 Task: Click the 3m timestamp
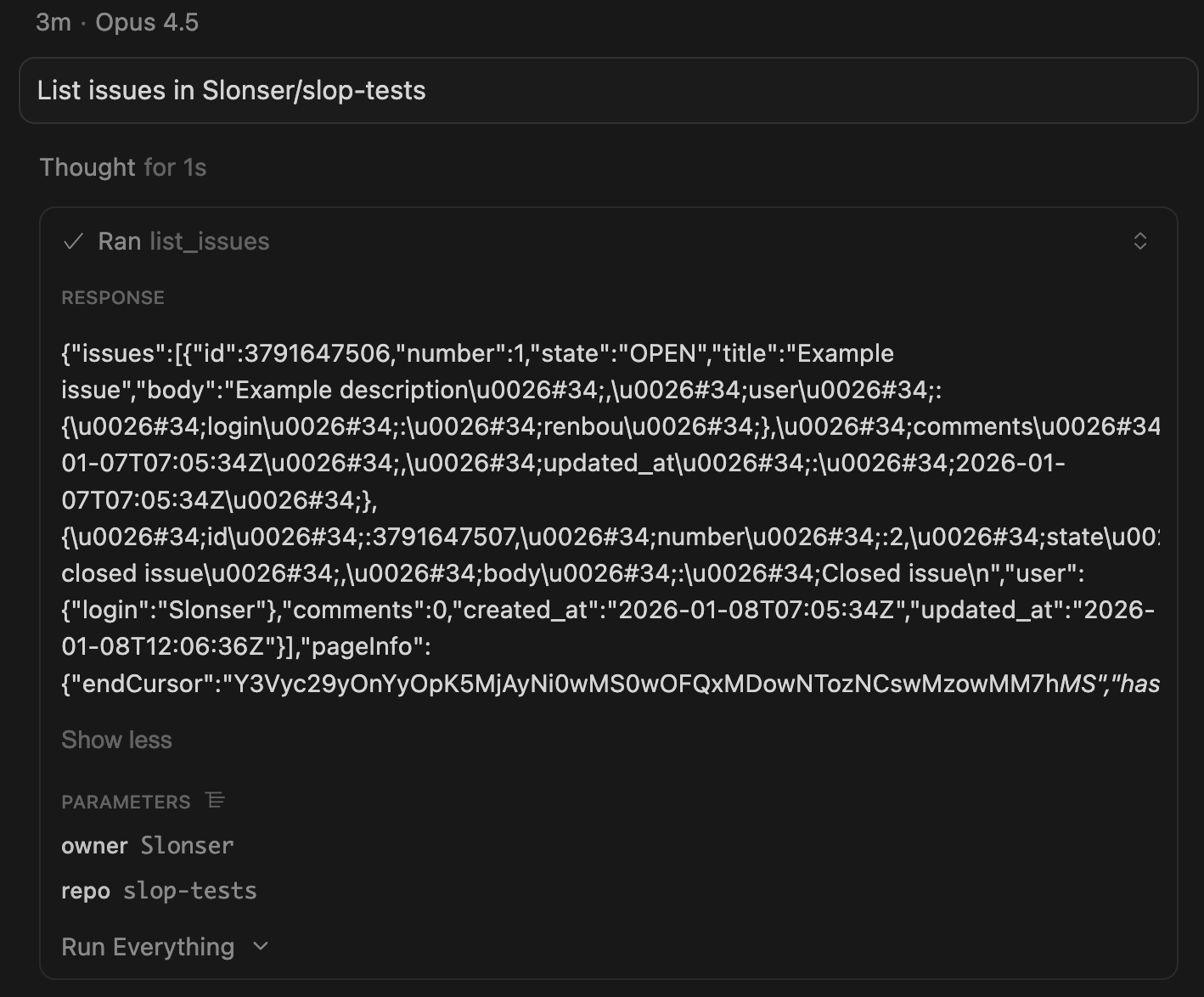[53, 22]
